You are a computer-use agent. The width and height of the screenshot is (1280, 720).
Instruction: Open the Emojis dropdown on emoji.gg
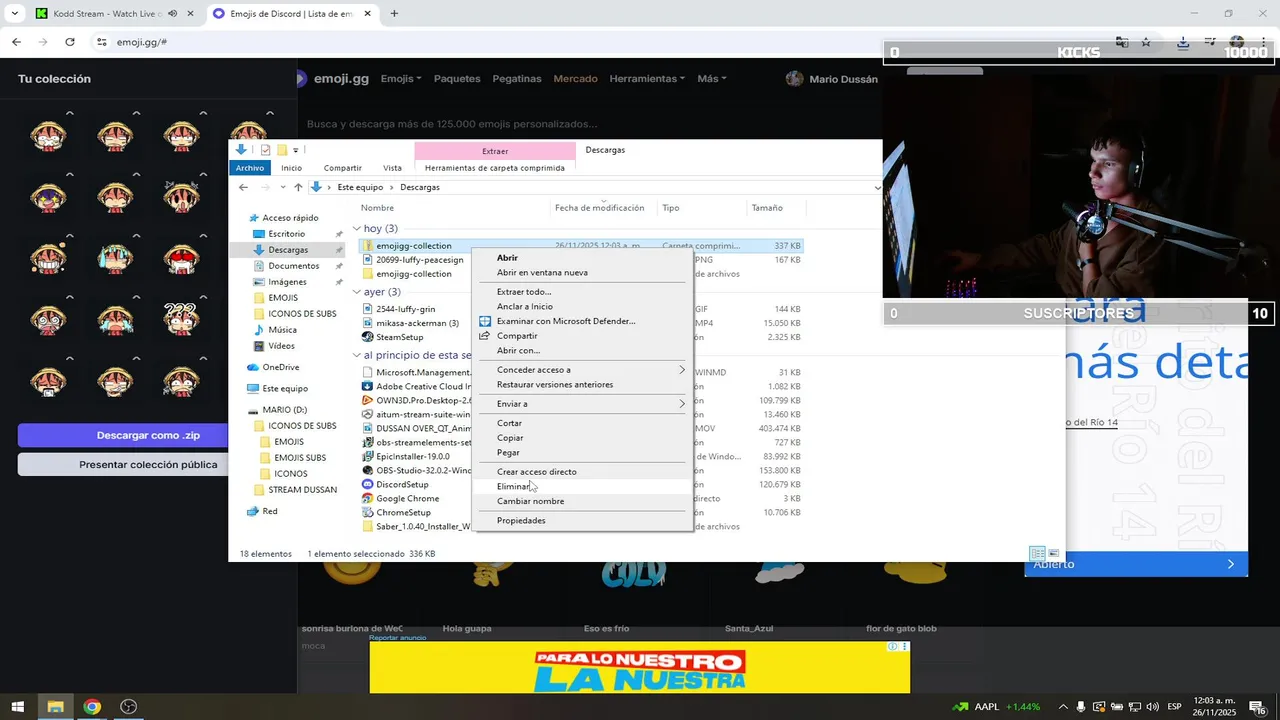pyautogui.click(x=401, y=79)
